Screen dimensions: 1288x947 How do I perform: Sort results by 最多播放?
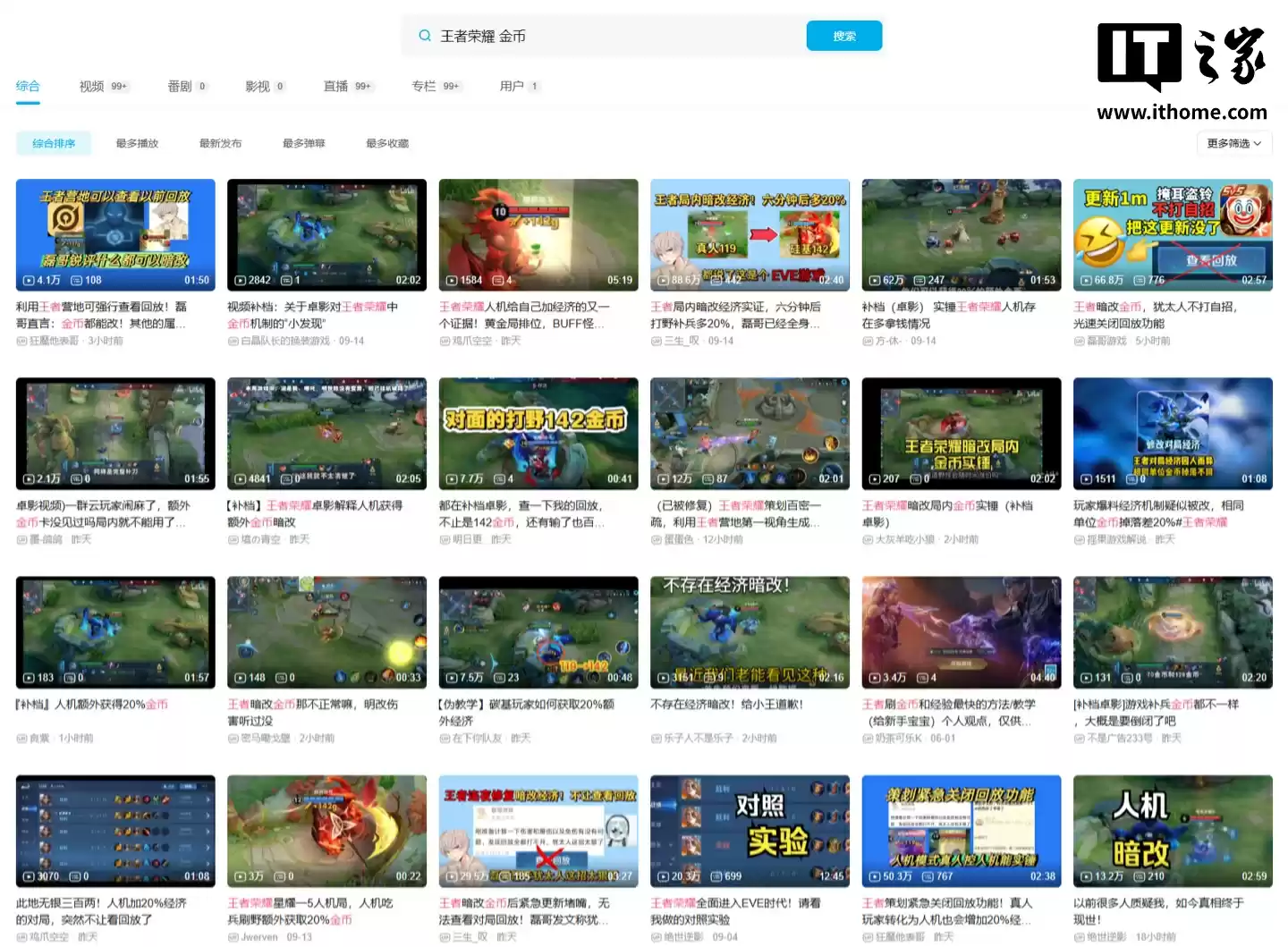[x=136, y=143]
